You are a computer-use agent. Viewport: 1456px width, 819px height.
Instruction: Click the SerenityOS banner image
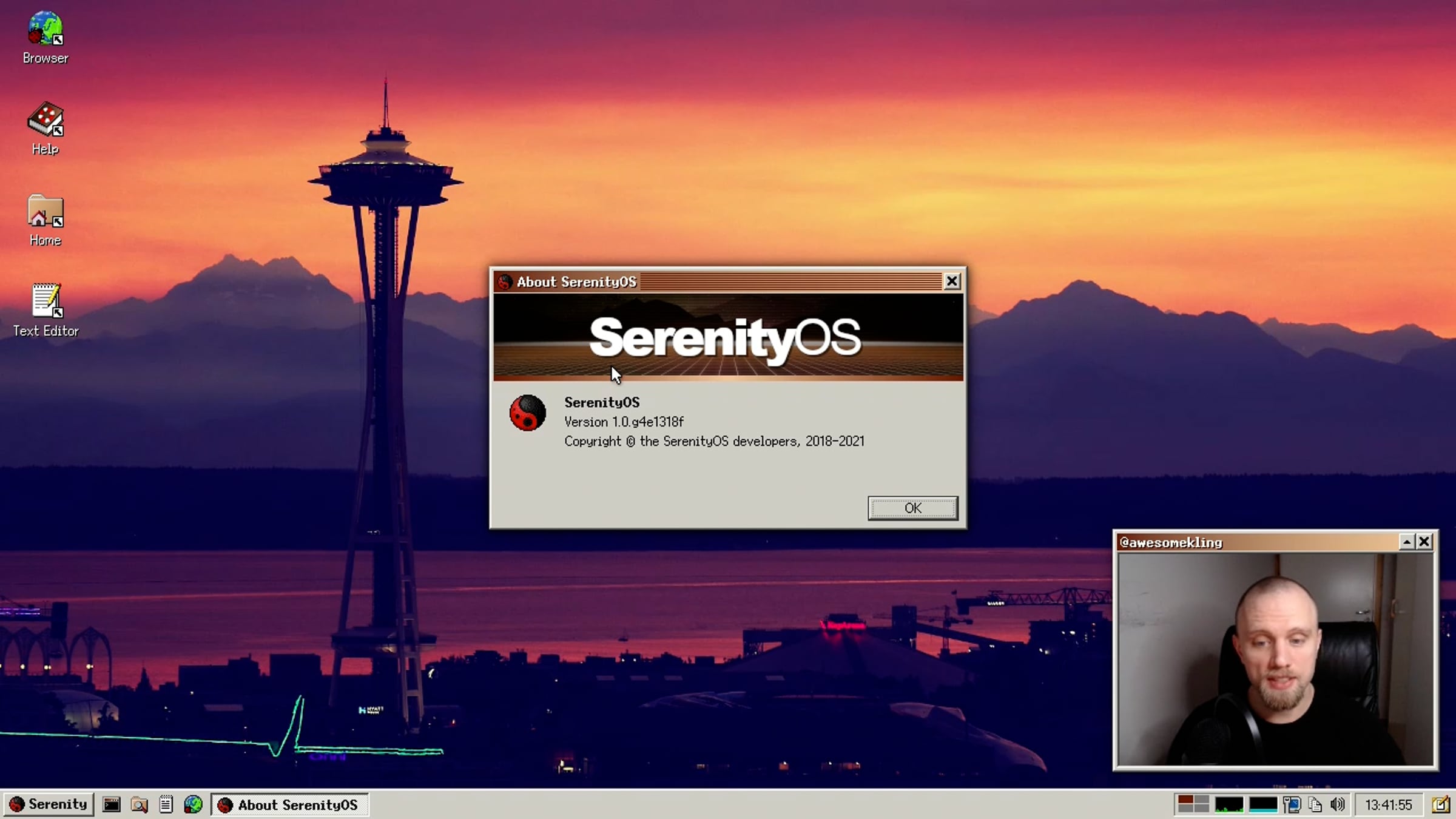[728, 337]
